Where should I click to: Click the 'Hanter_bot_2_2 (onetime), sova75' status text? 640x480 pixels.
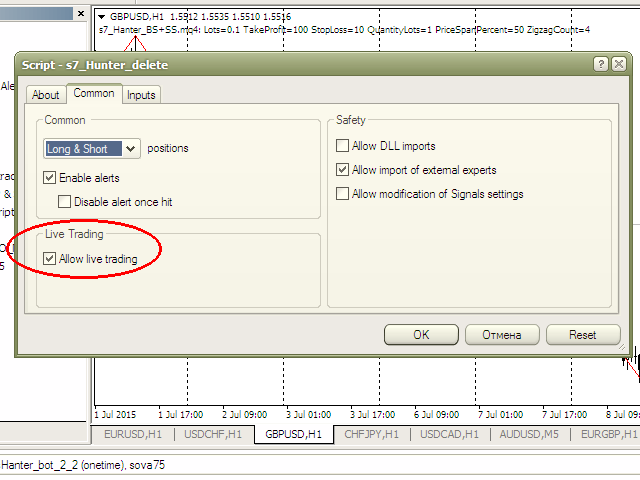(83, 465)
